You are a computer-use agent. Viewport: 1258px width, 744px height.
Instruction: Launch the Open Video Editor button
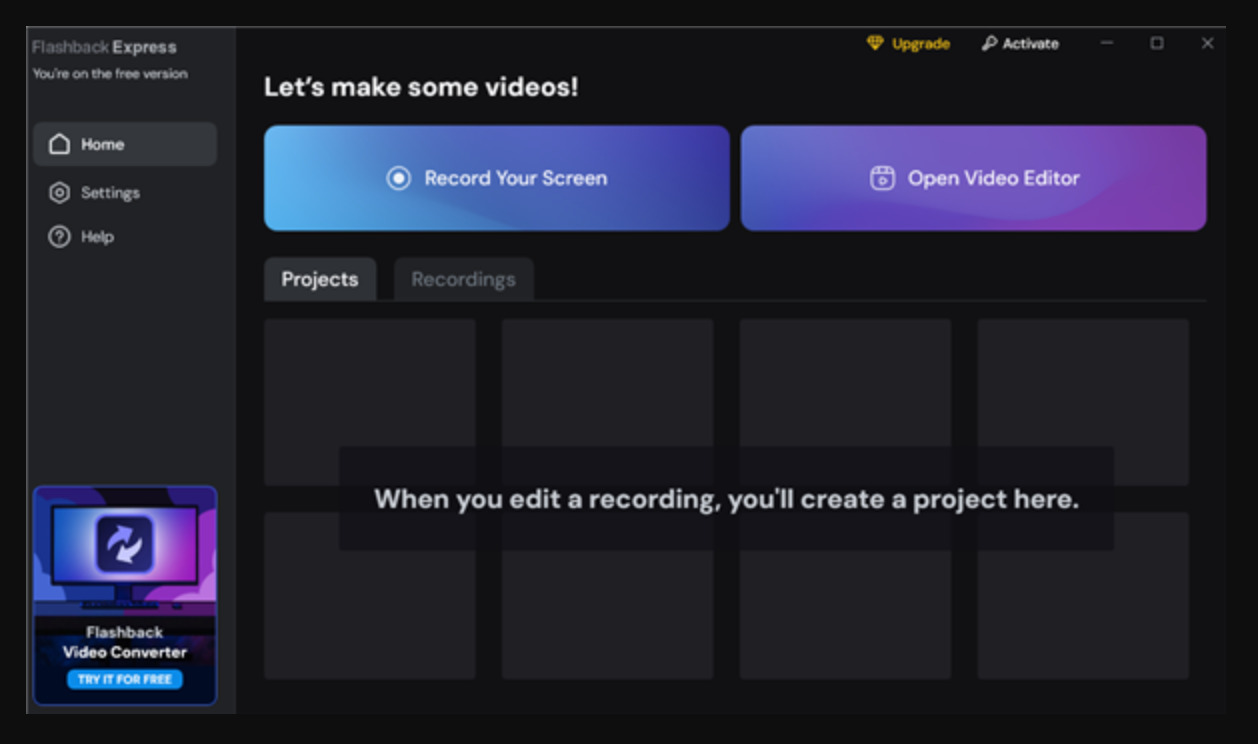pos(973,178)
